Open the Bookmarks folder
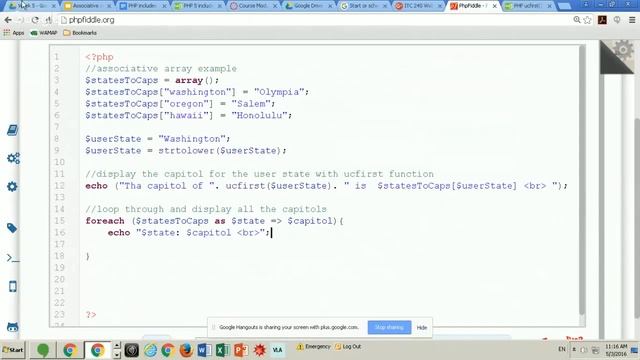 pos(80,33)
